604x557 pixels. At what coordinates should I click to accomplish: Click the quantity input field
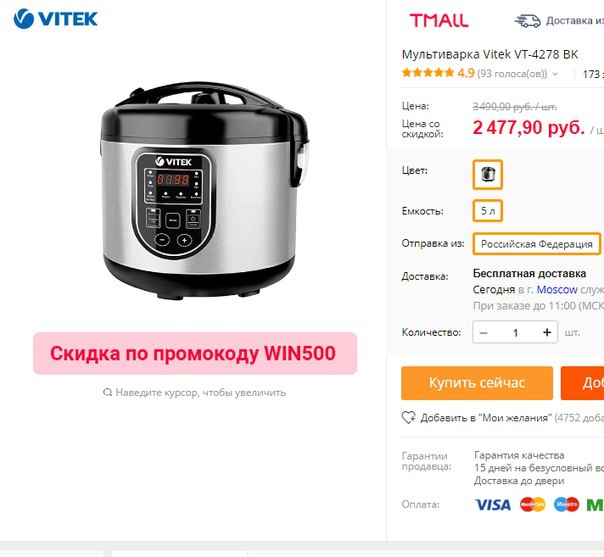click(x=515, y=332)
